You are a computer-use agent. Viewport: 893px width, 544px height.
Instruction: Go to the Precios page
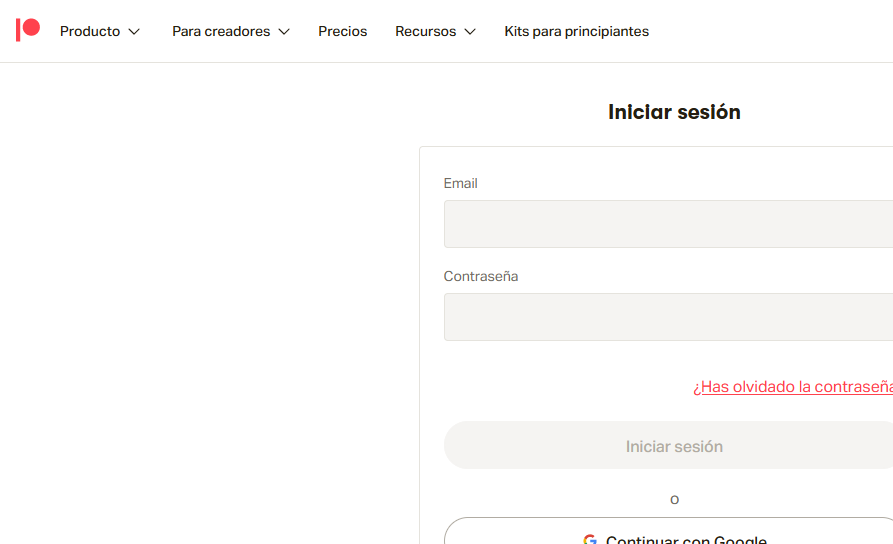coord(343,31)
